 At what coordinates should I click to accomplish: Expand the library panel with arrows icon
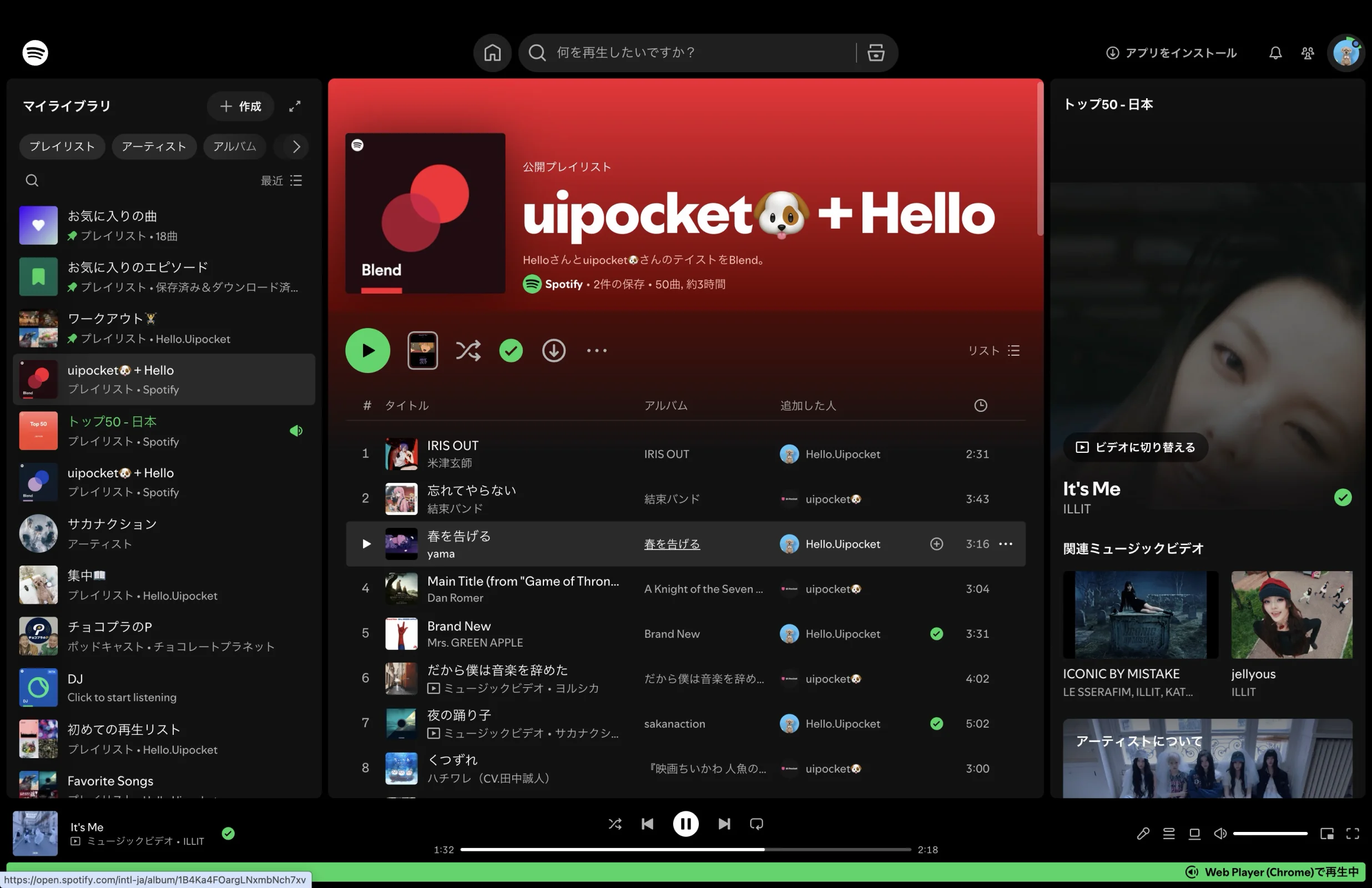tap(295, 106)
